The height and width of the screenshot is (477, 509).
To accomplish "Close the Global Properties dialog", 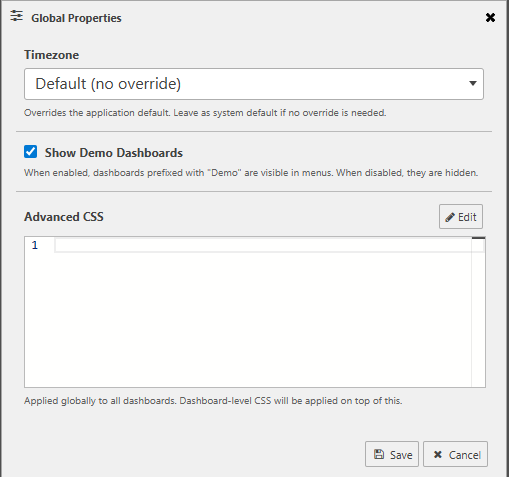I will coord(490,17).
